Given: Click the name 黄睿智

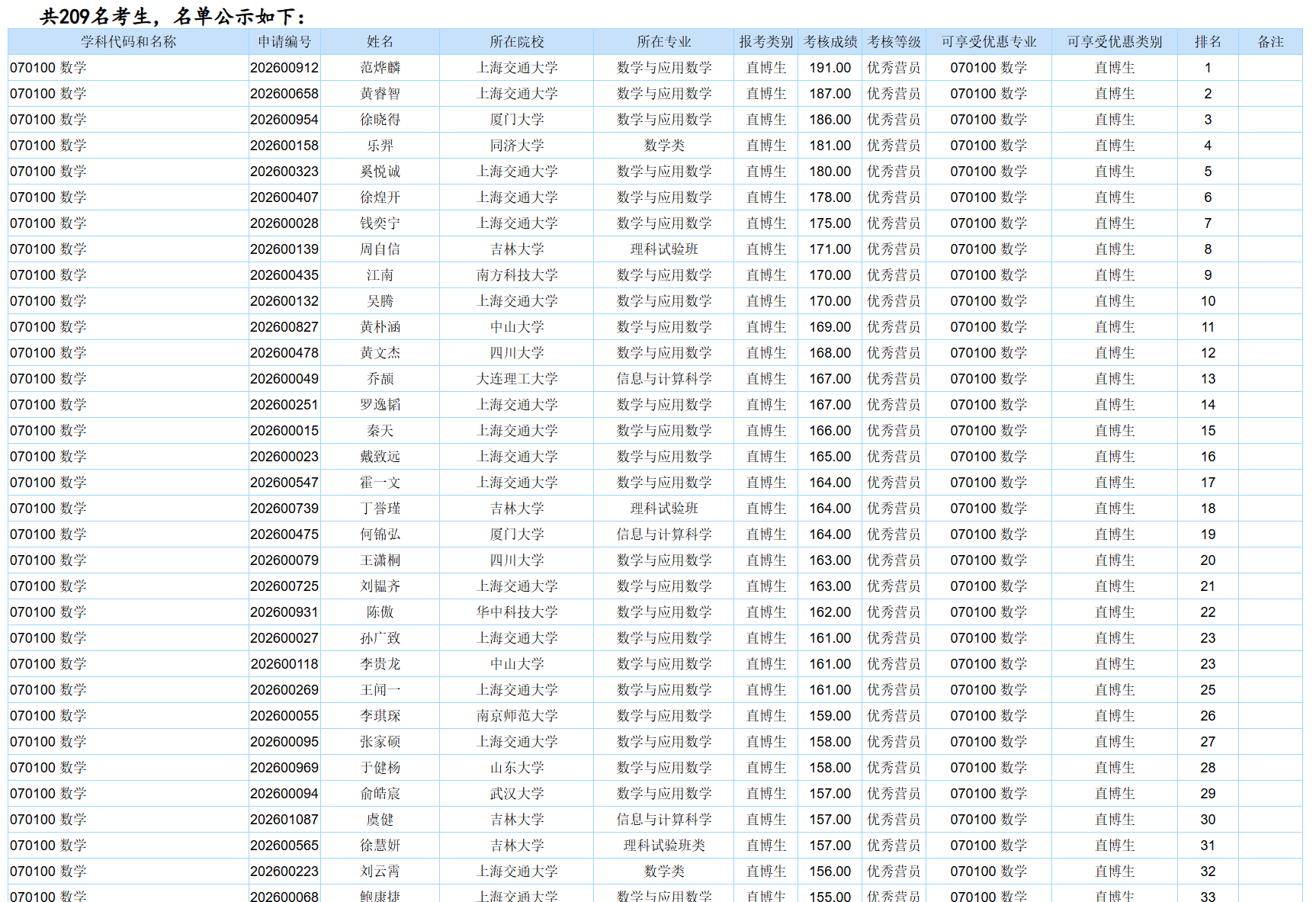Looking at the screenshot, I should [x=380, y=94].
